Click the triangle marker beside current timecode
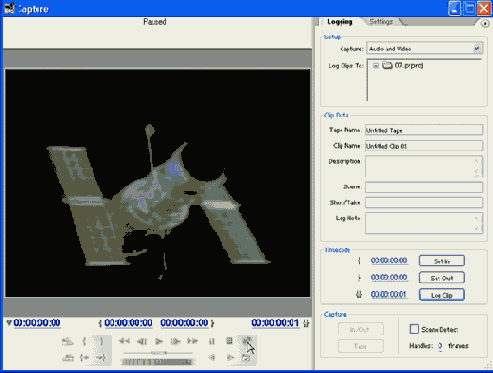Image resolution: width=493 pixels, height=373 pixels. 9,323
